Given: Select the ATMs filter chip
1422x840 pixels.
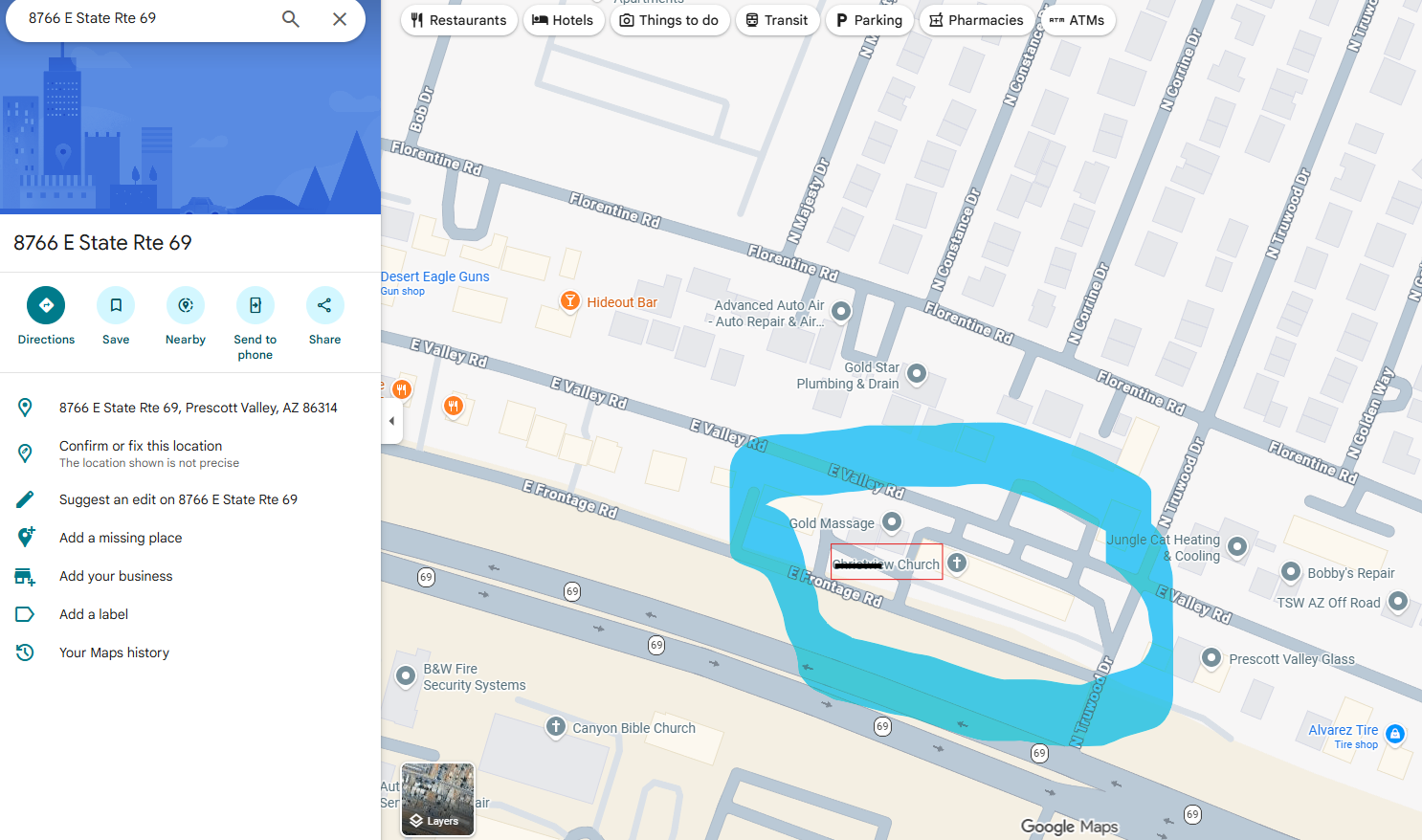Looking at the screenshot, I should pos(1078,20).
